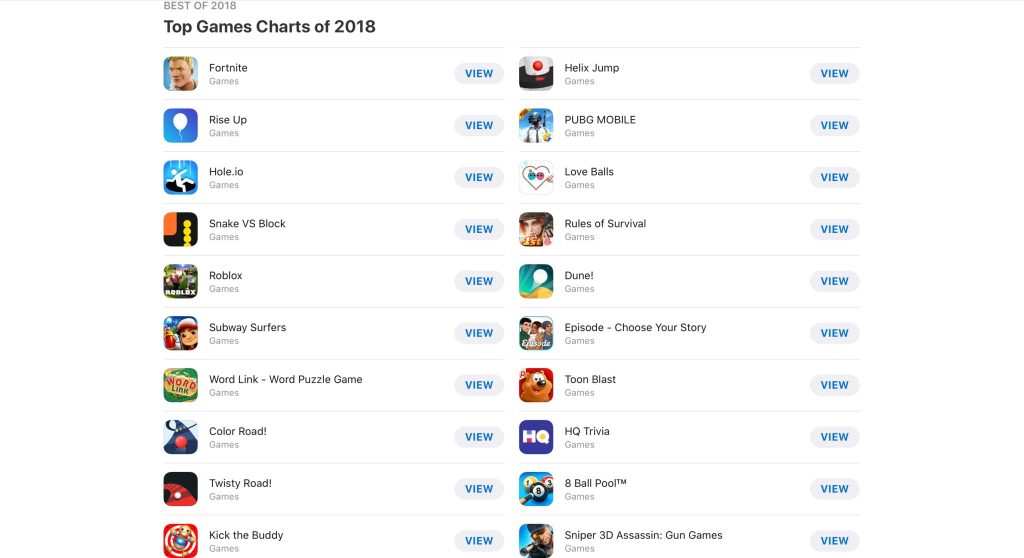Open Rules of Survival title link
The image size is (1024, 558).
tap(605, 223)
